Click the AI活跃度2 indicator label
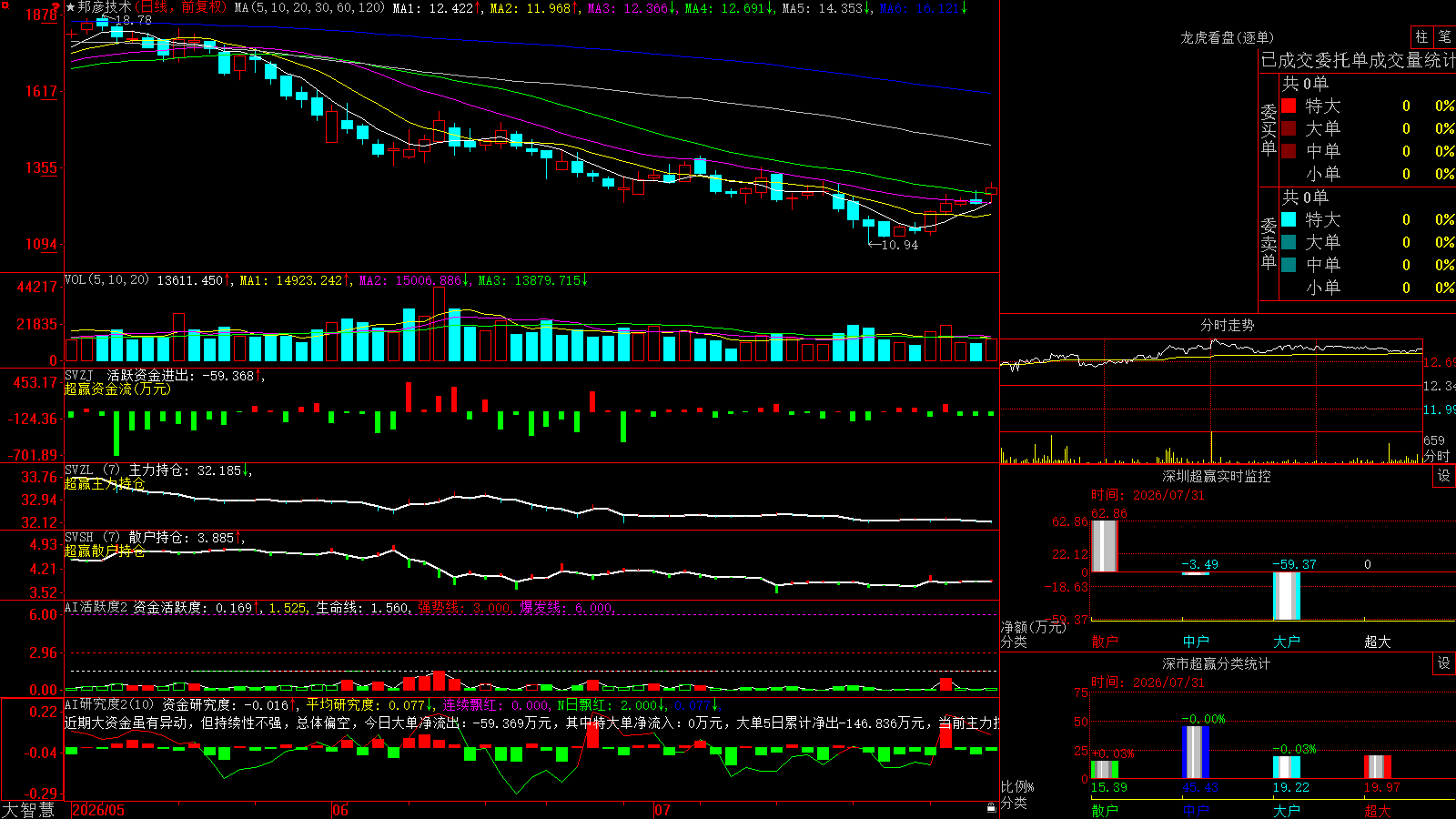Image resolution: width=1456 pixels, height=819 pixels. tap(96, 607)
